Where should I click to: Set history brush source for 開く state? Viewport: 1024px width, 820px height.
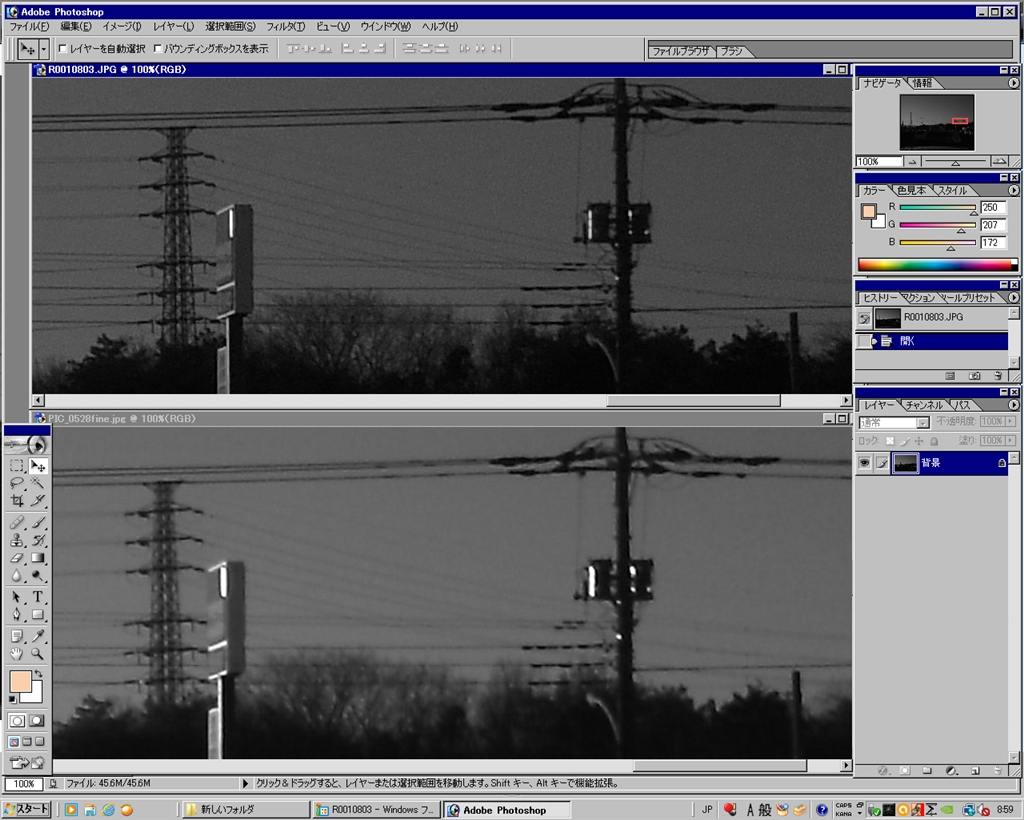point(865,341)
